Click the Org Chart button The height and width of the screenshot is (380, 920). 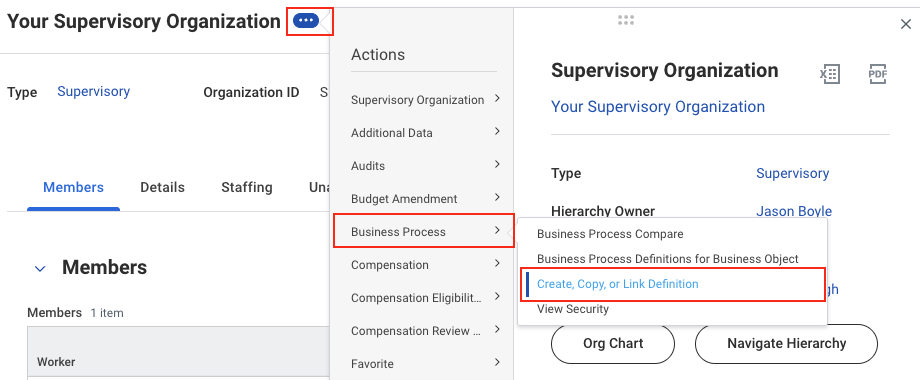coord(613,344)
